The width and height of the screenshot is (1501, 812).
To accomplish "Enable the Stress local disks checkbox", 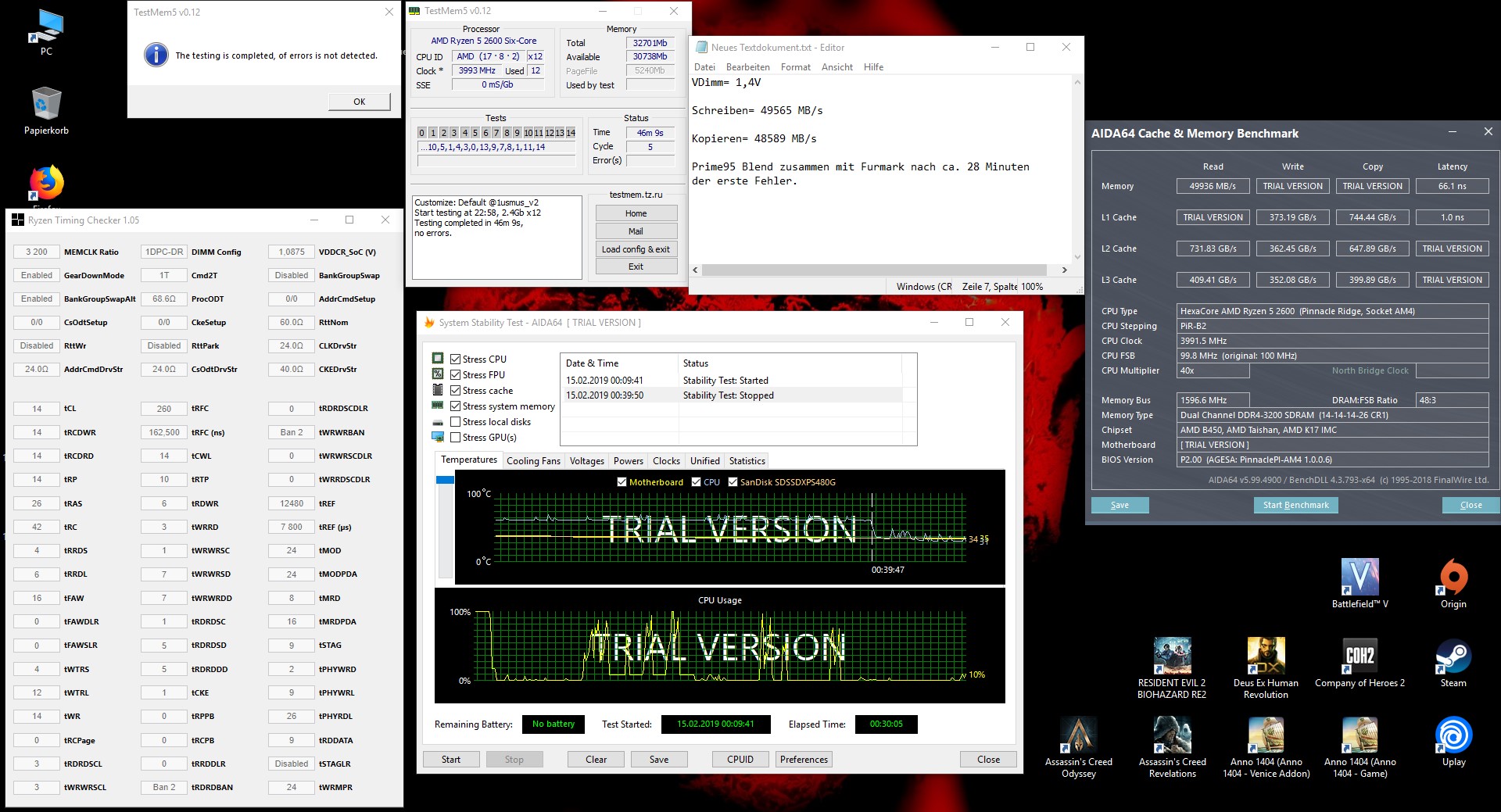I will 455,421.
